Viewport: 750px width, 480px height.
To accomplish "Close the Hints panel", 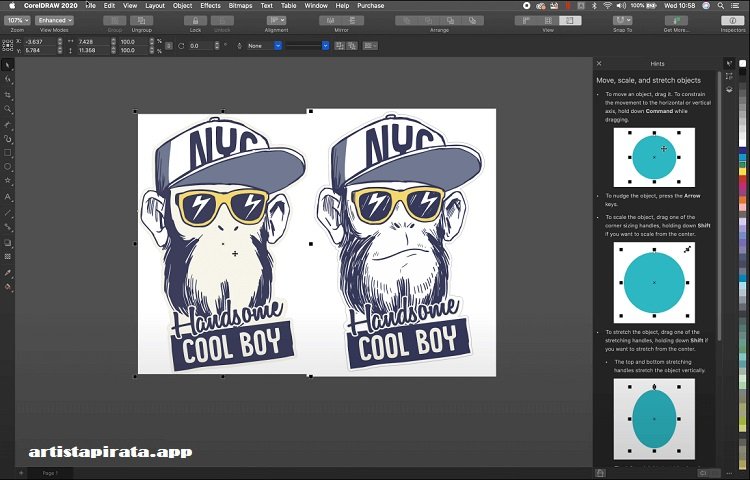I will point(599,64).
